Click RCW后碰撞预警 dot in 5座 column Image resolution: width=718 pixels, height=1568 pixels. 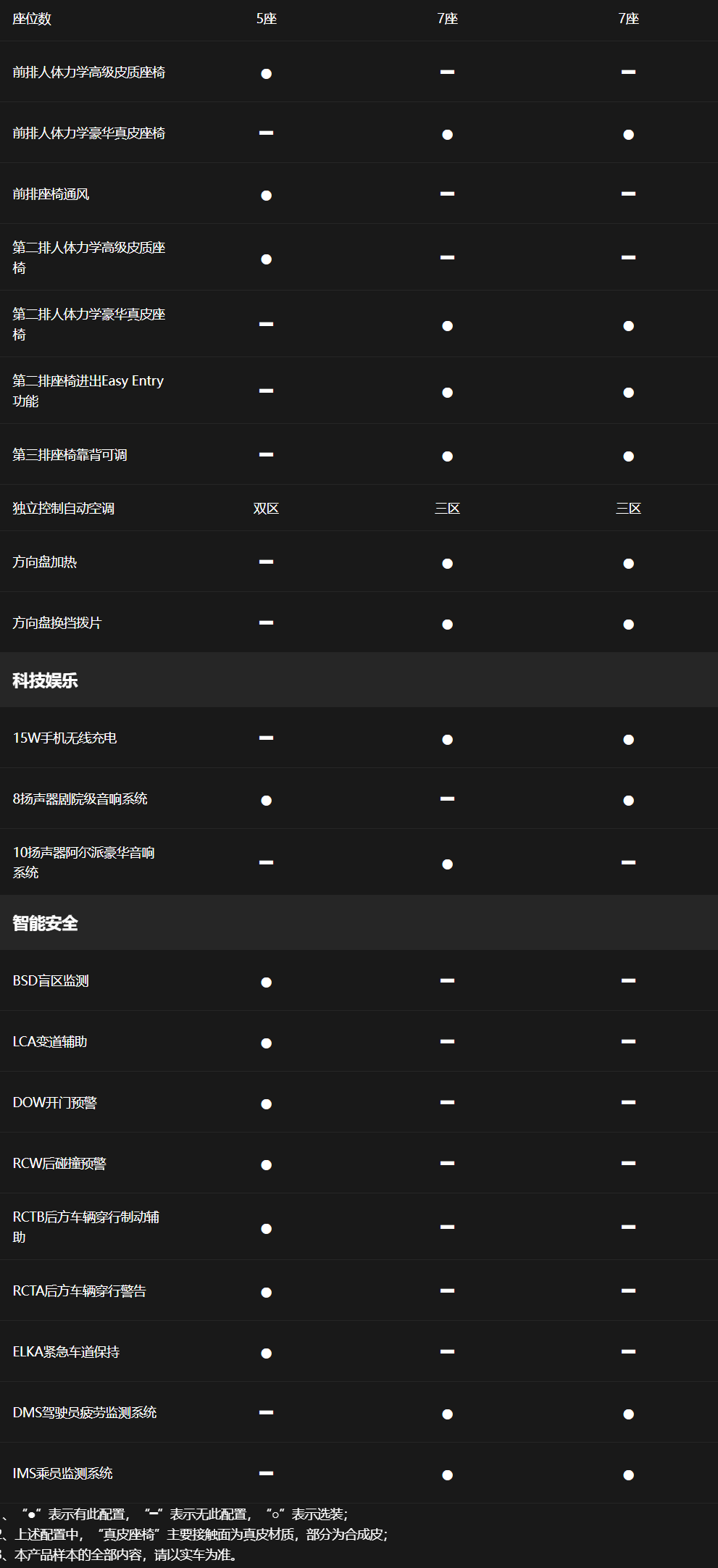pos(266,1165)
